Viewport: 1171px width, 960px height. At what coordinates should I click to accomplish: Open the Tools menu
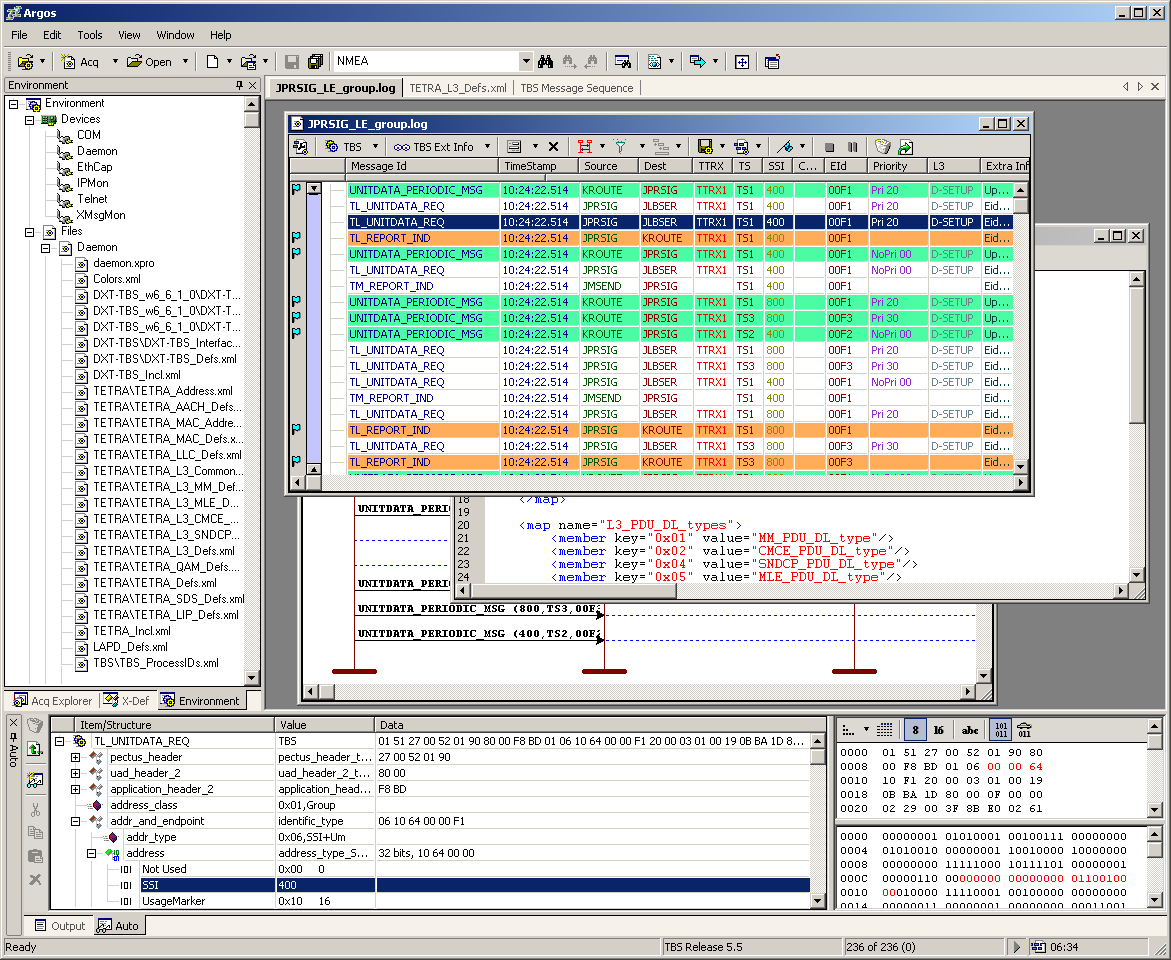point(90,35)
